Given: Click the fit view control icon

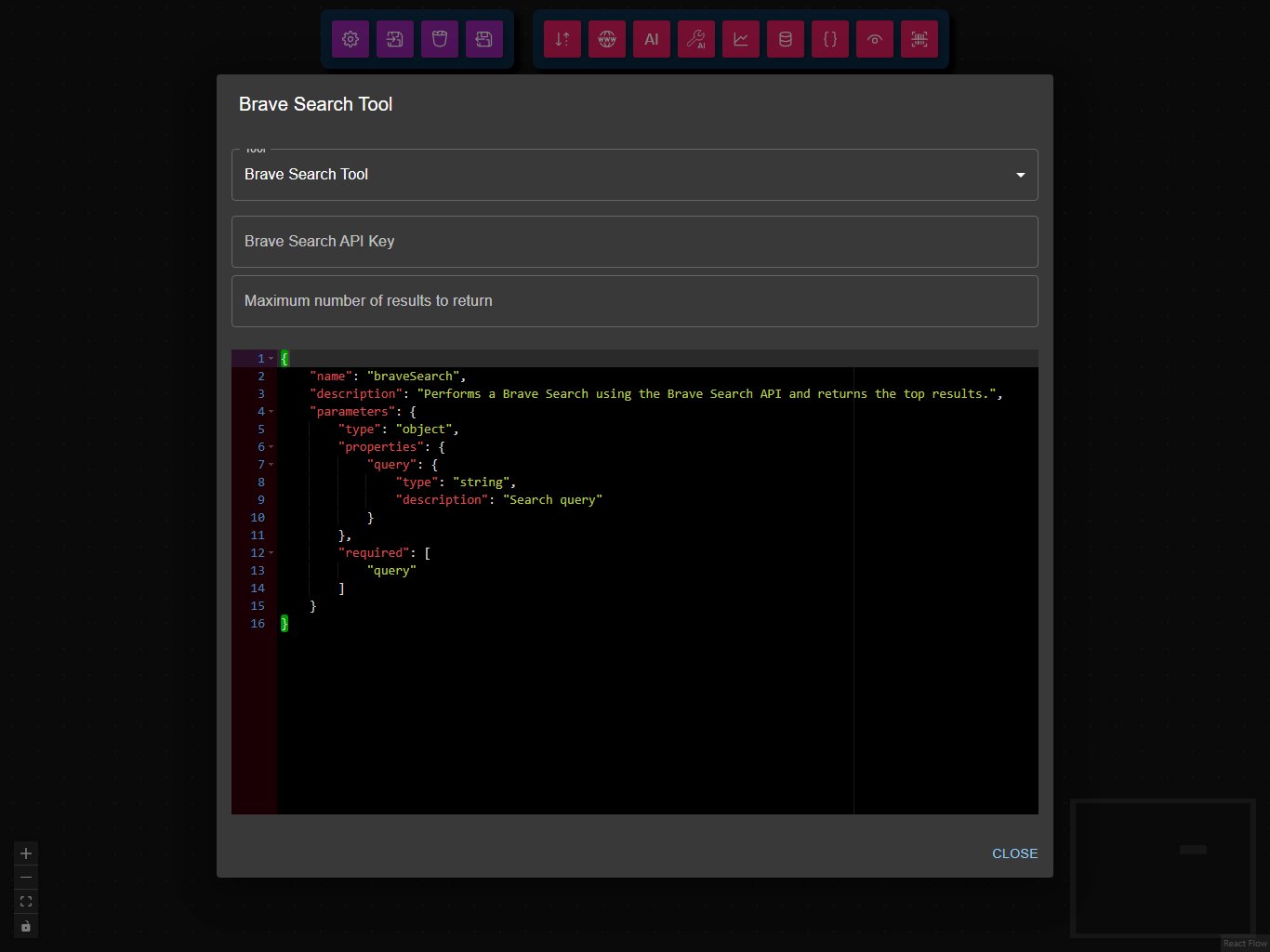Looking at the screenshot, I should point(26,902).
